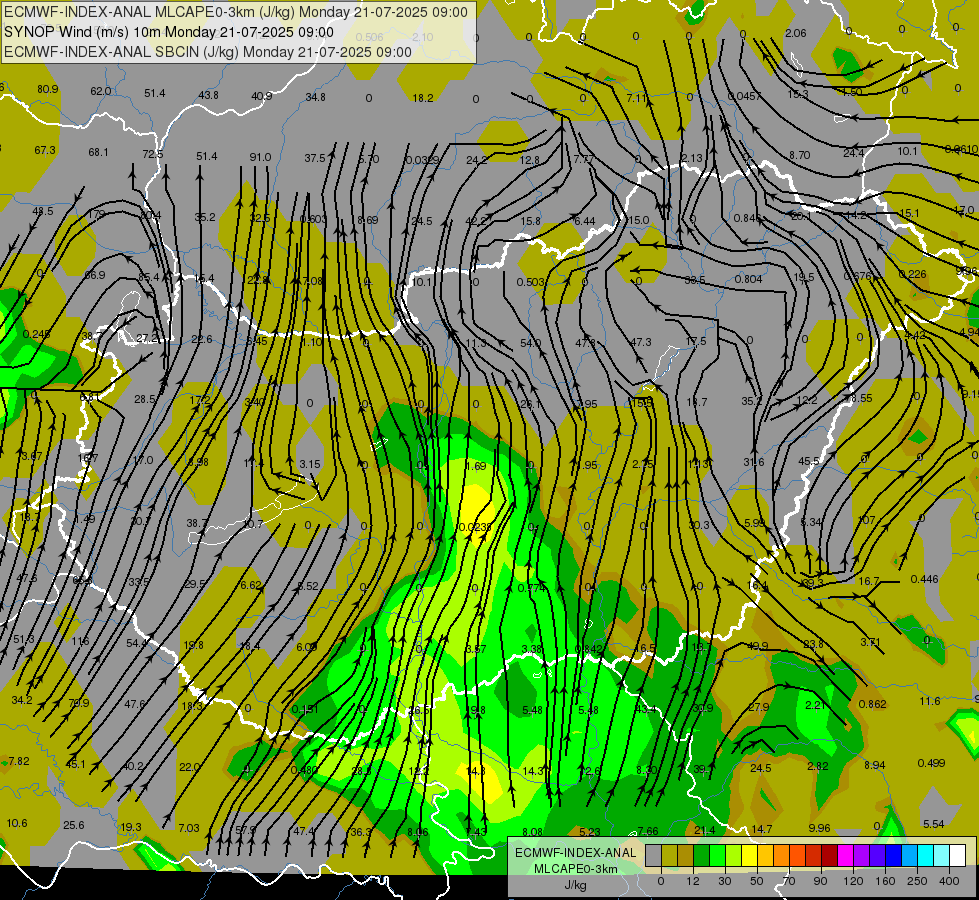Image resolution: width=979 pixels, height=900 pixels.
Task: Click the legend title 'MLCAPE0-3km'
Action: pos(575,869)
